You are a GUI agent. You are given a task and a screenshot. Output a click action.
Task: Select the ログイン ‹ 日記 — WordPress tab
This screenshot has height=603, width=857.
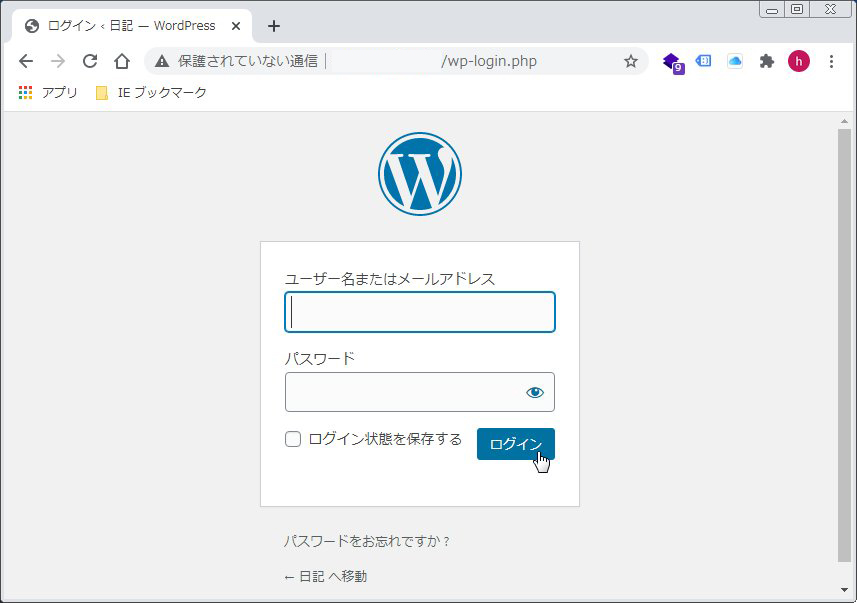pos(131,26)
